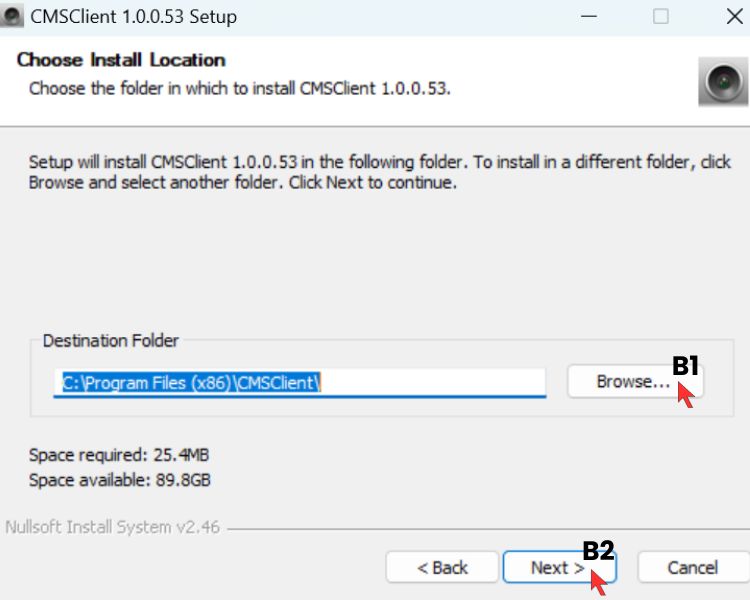Screen dimensions: 750x600
Task: Click the maximize button in the title bar
Action: click(x=661, y=17)
